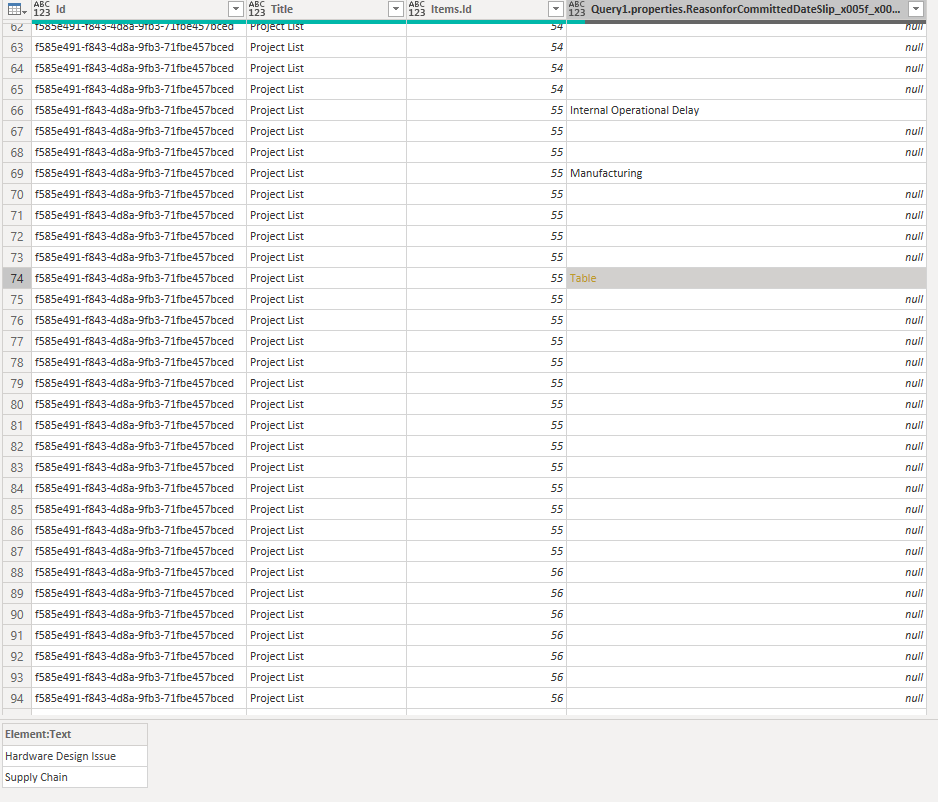This screenshot has width=938, height=802.
Task: Select row number 69
Action: pos(17,173)
